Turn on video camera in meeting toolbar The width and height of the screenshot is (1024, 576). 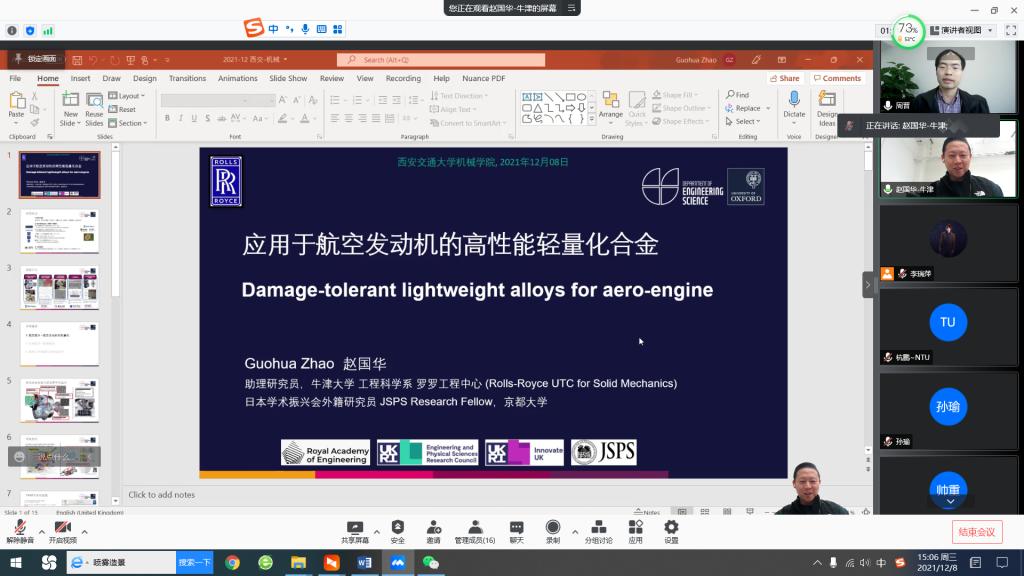[62, 528]
